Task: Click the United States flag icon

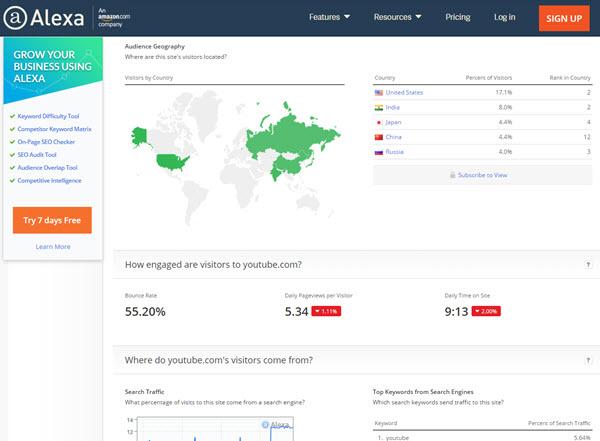Action: (379, 93)
